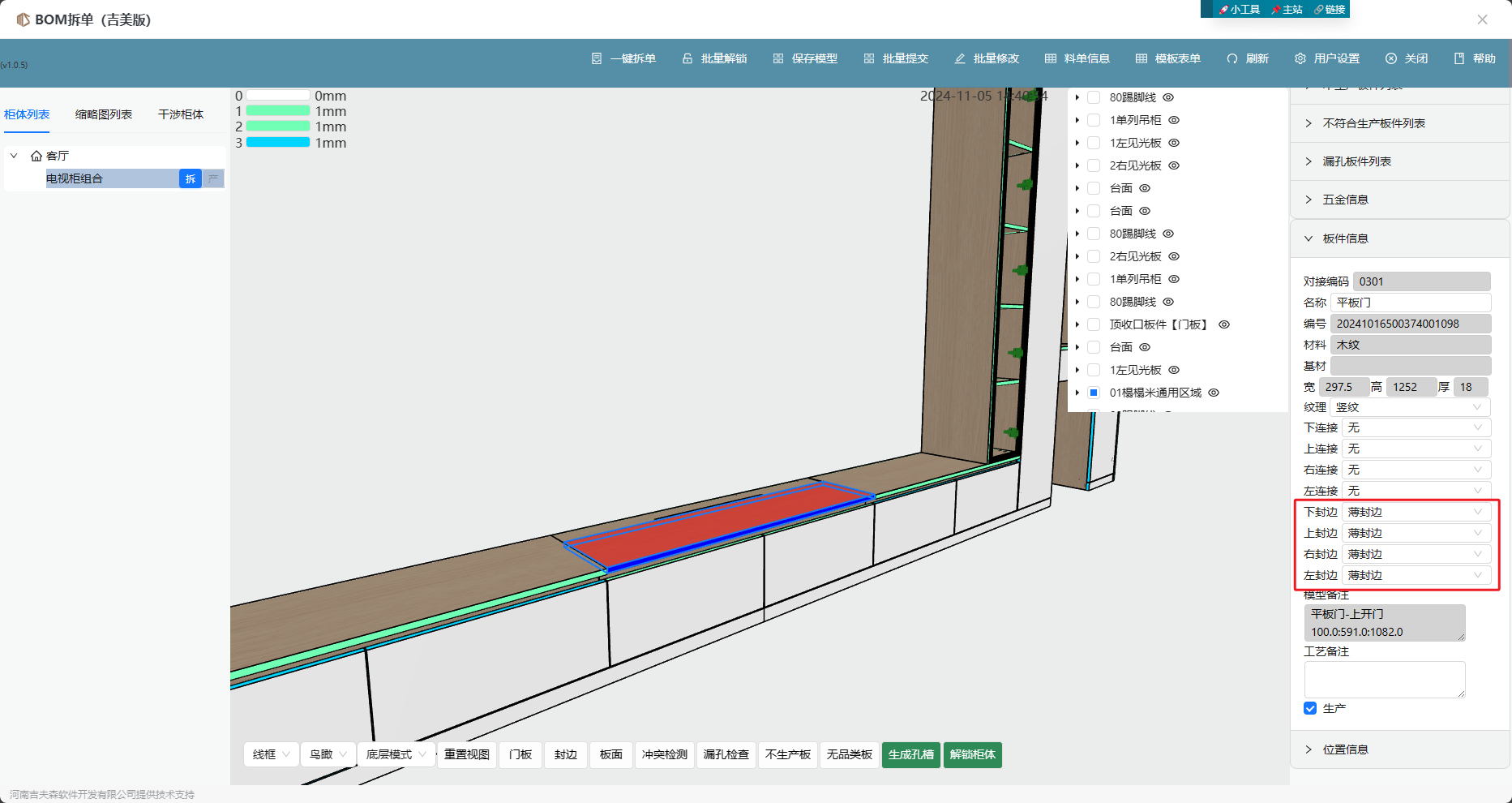Click the 批量修改 edit pencil icon
Screen dimensions: 1512x803
tap(960, 58)
